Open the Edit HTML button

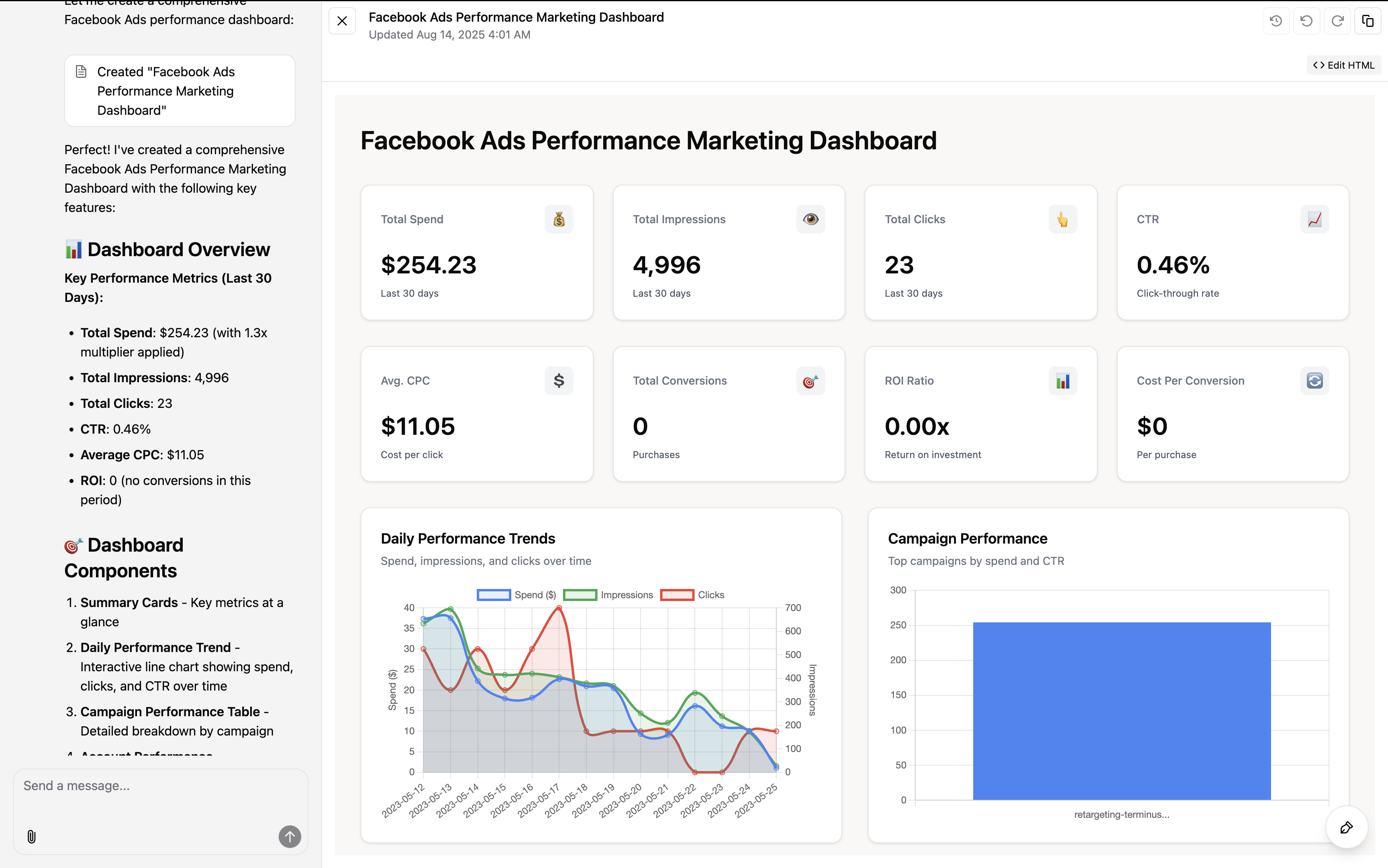click(x=1343, y=65)
